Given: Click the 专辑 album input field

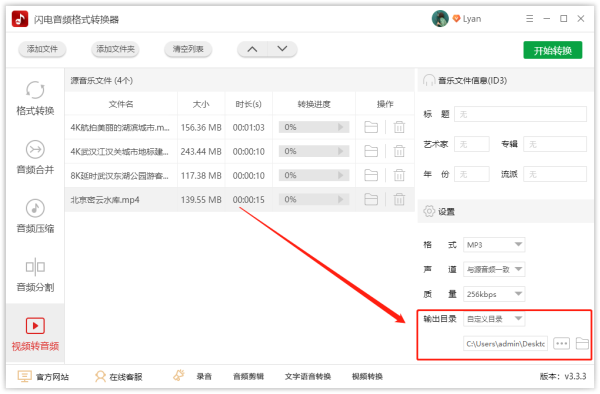Looking at the screenshot, I should point(555,144).
